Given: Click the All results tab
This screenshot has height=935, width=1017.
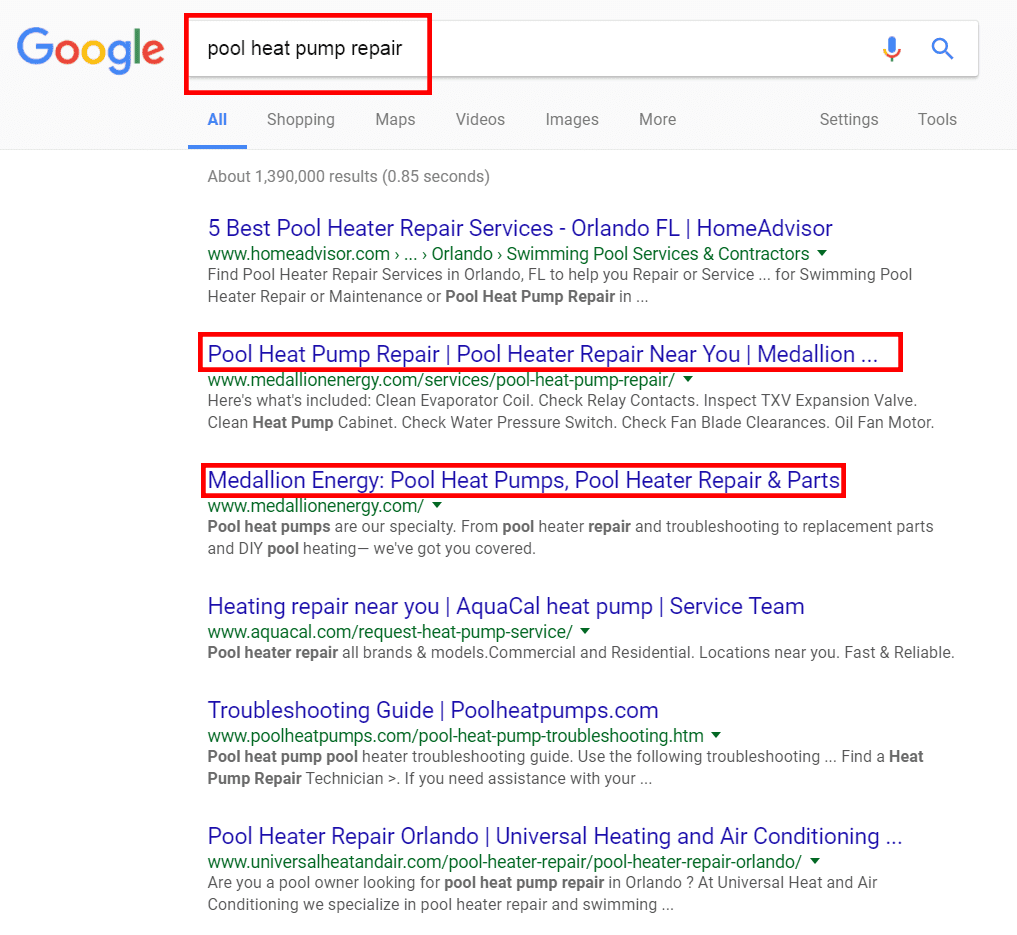Looking at the screenshot, I should (x=217, y=119).
